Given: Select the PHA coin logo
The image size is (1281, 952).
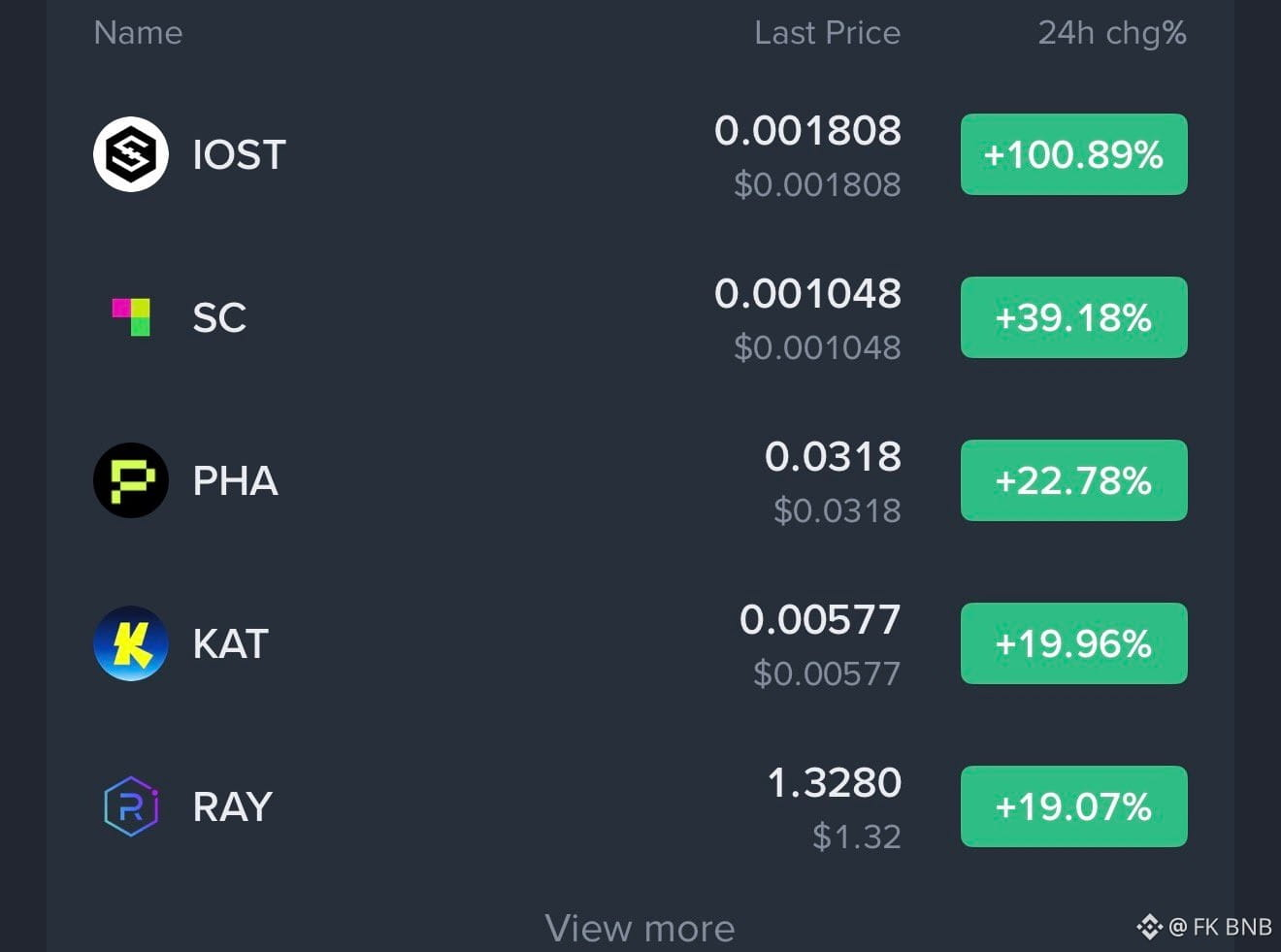Looking at the screenshot, I should (131, 480).
